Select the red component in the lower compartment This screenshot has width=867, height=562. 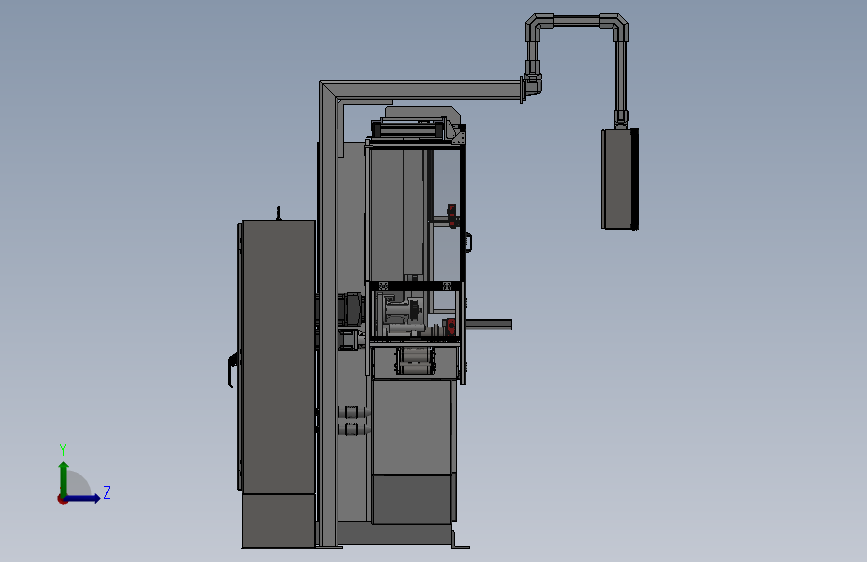(x=451, y=326)
